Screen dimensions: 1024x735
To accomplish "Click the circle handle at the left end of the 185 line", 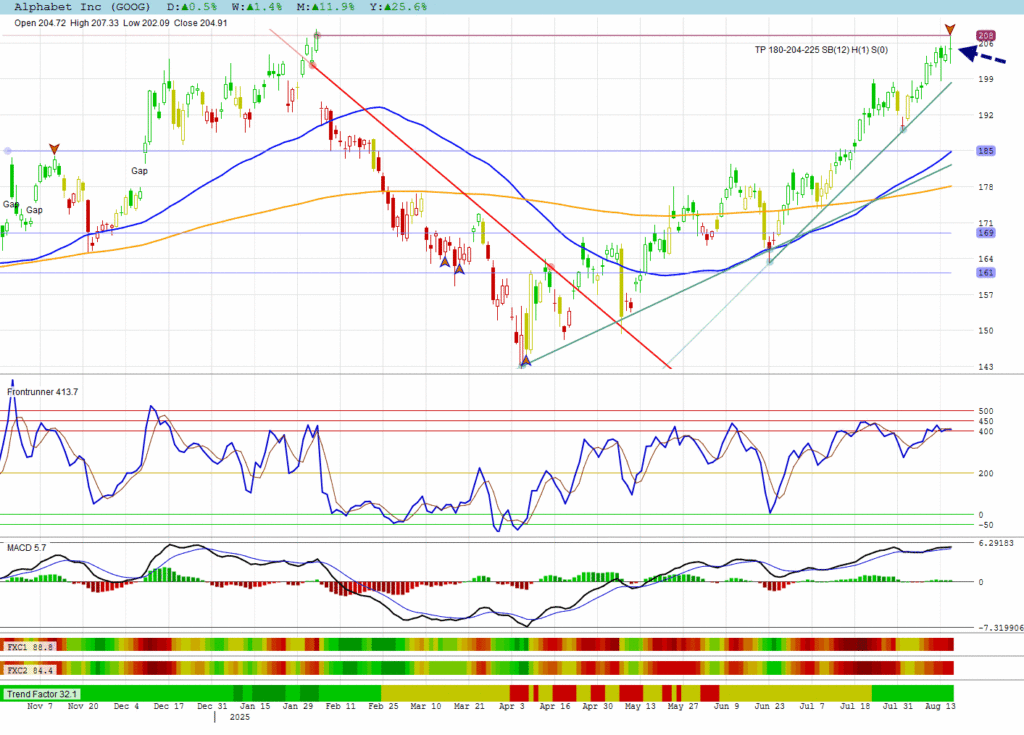I will [8, 151].
